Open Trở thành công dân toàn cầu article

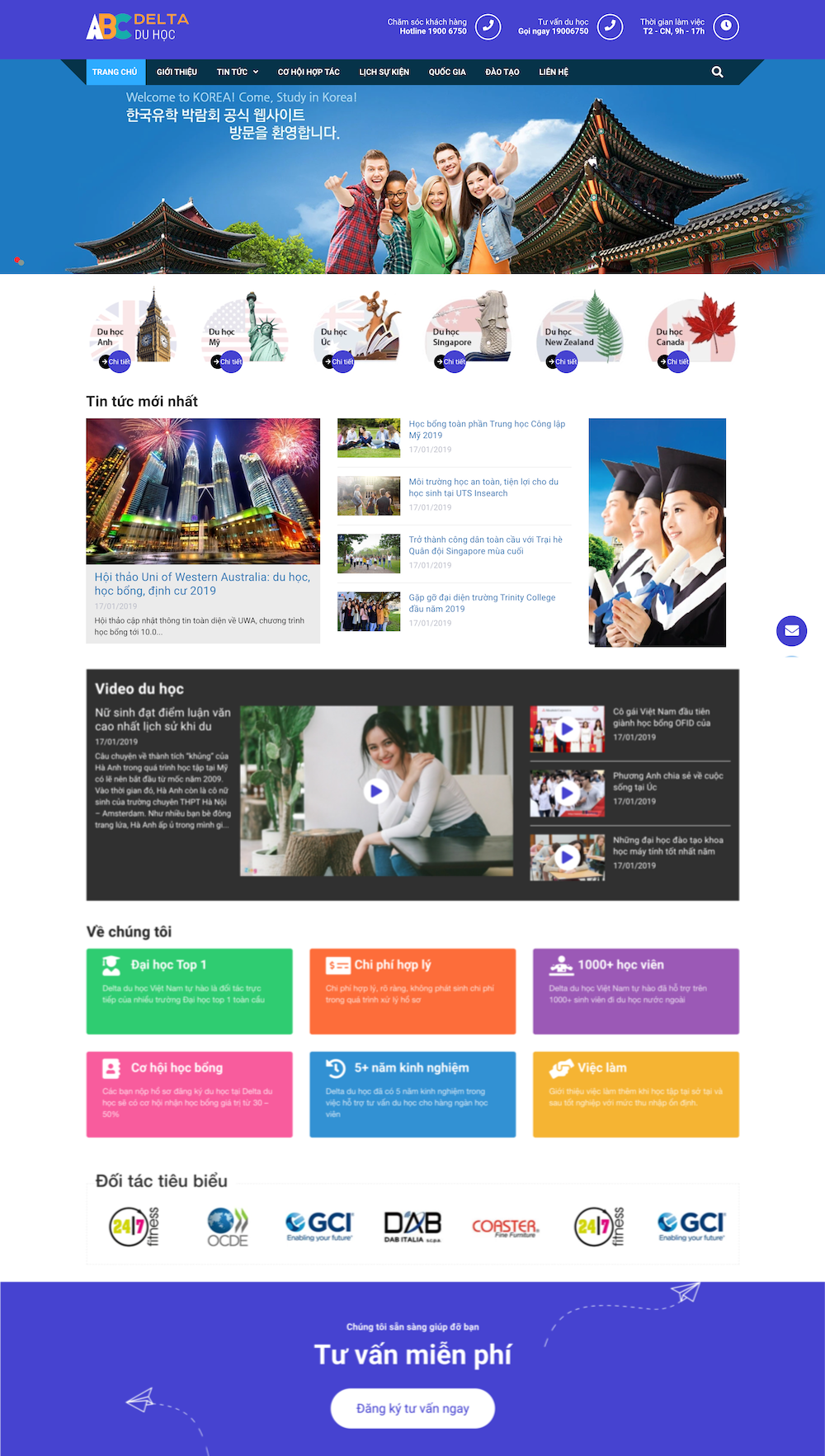(485, 545)
